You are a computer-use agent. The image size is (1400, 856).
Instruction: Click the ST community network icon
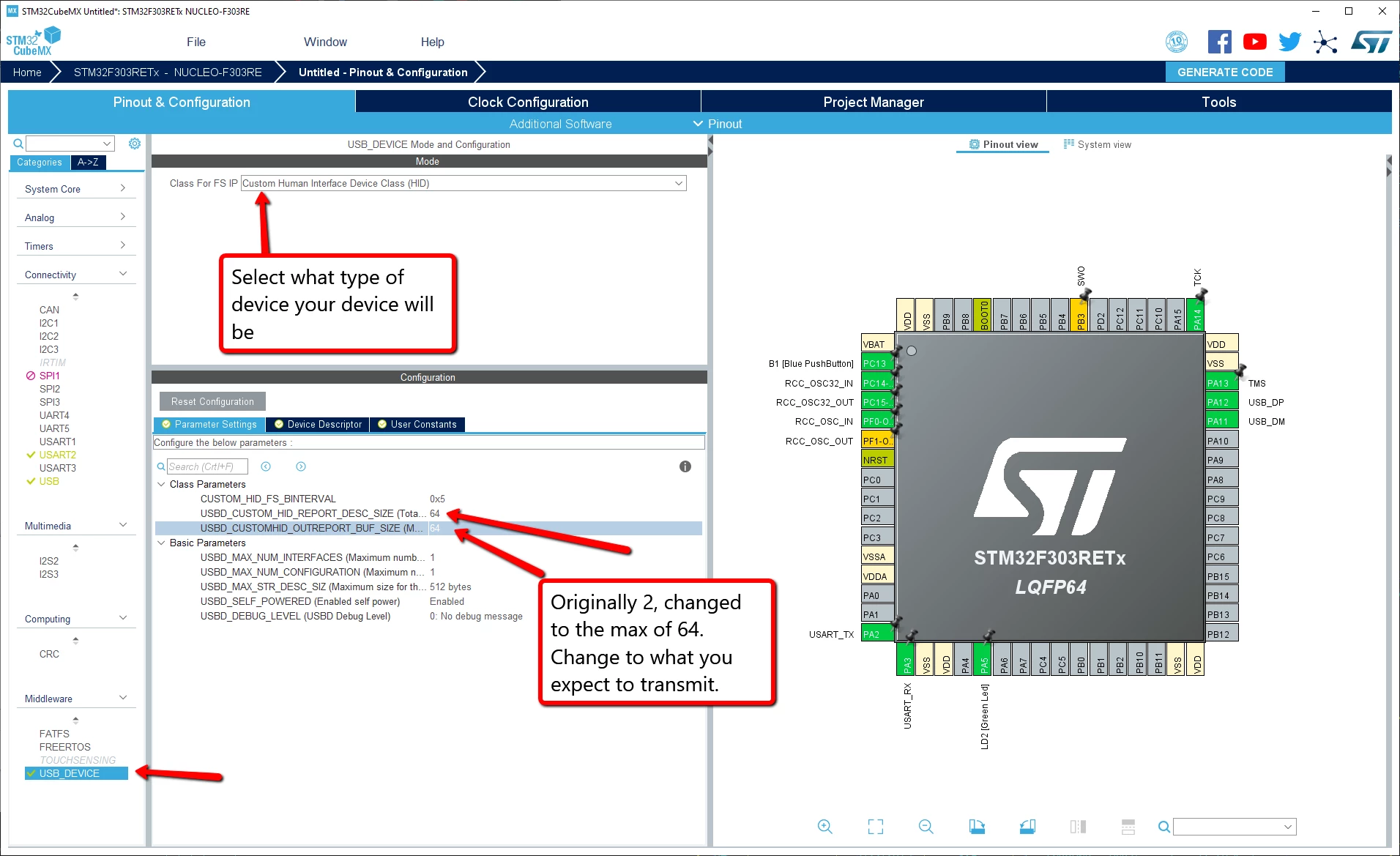click(1325, 42)
